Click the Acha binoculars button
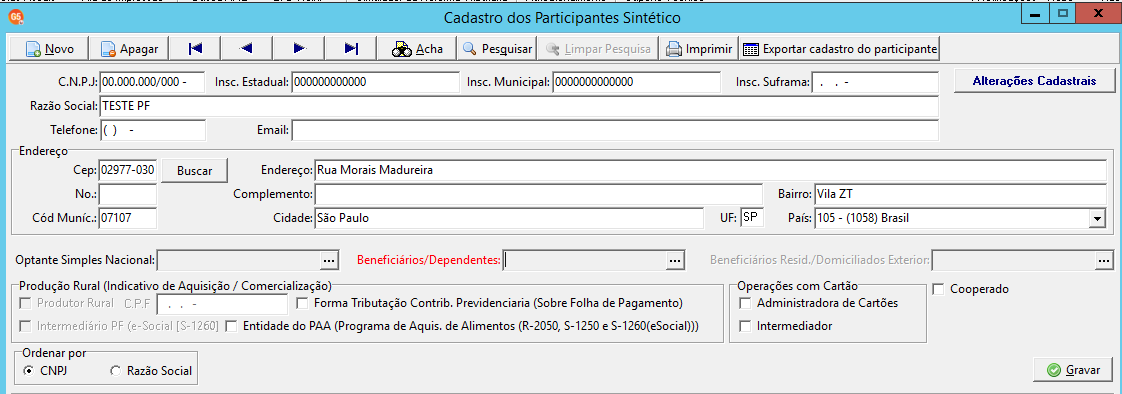1122x394 pixels. coord(417,49)
